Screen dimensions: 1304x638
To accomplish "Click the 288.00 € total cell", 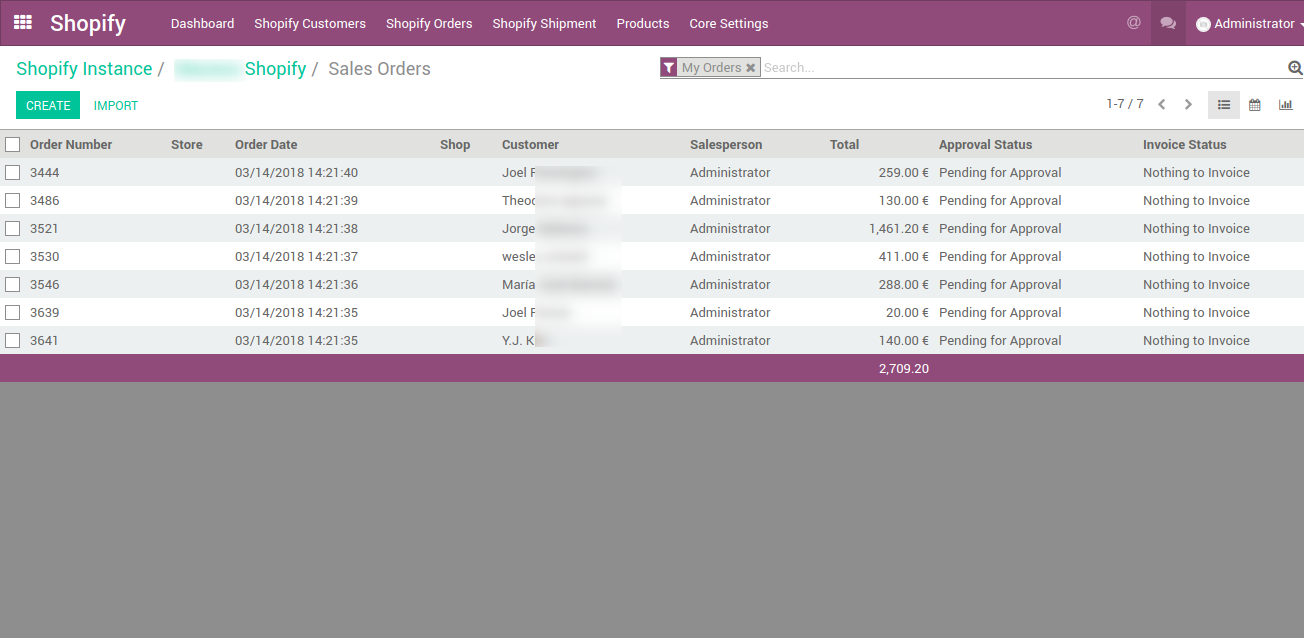I will [x=904, y=285].
